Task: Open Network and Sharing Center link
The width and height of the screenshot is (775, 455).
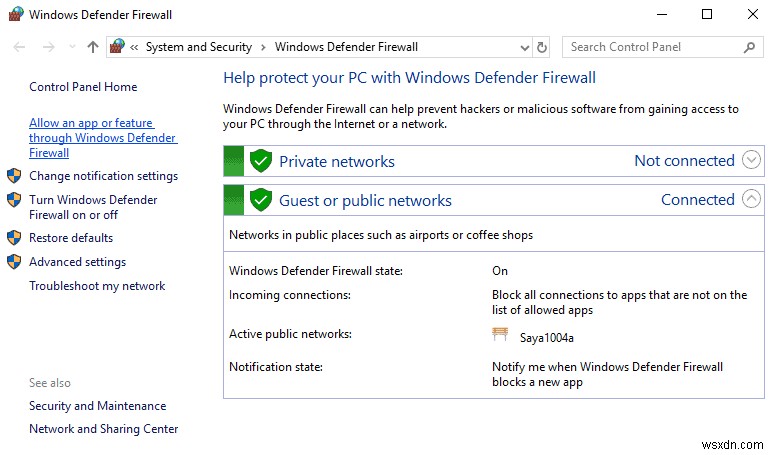Action: (103, 429)
